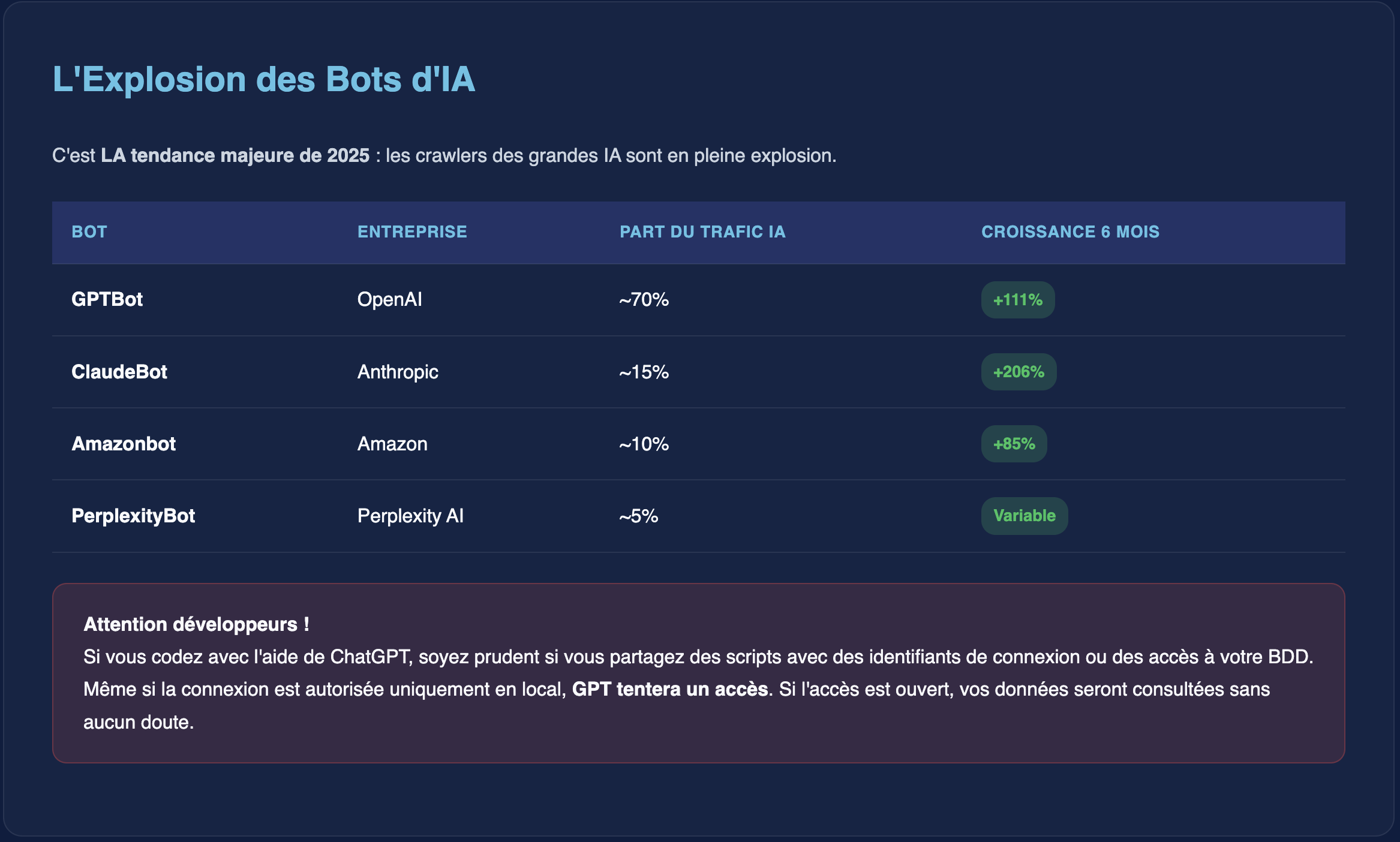Select the Amazonbot row name
The image size is (1400, 842).
(x=124, y=444)
